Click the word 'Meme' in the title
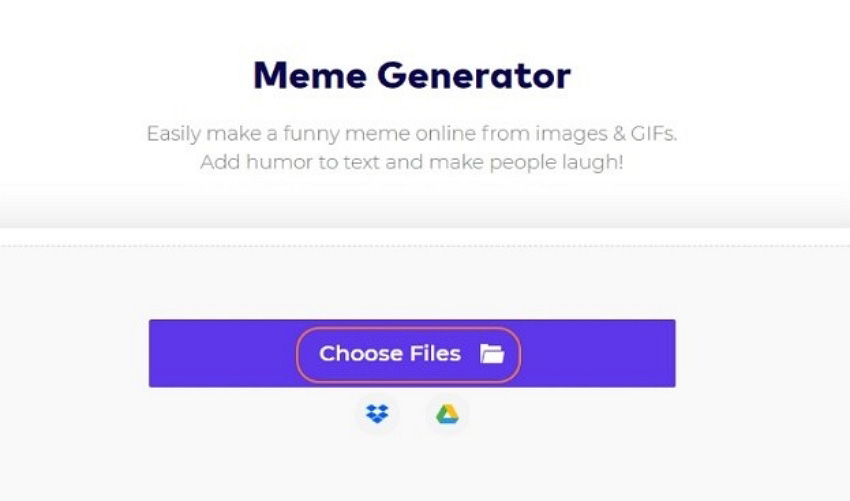The height and width of the screenshot is (501, 850). coord(310,75)
